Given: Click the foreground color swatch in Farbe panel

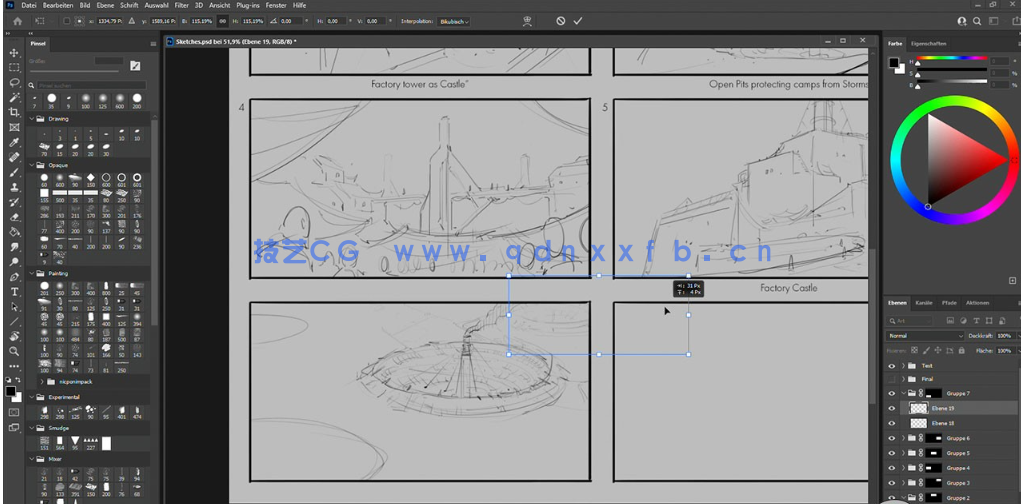Looking at the screenshot, I should point(894,63).
